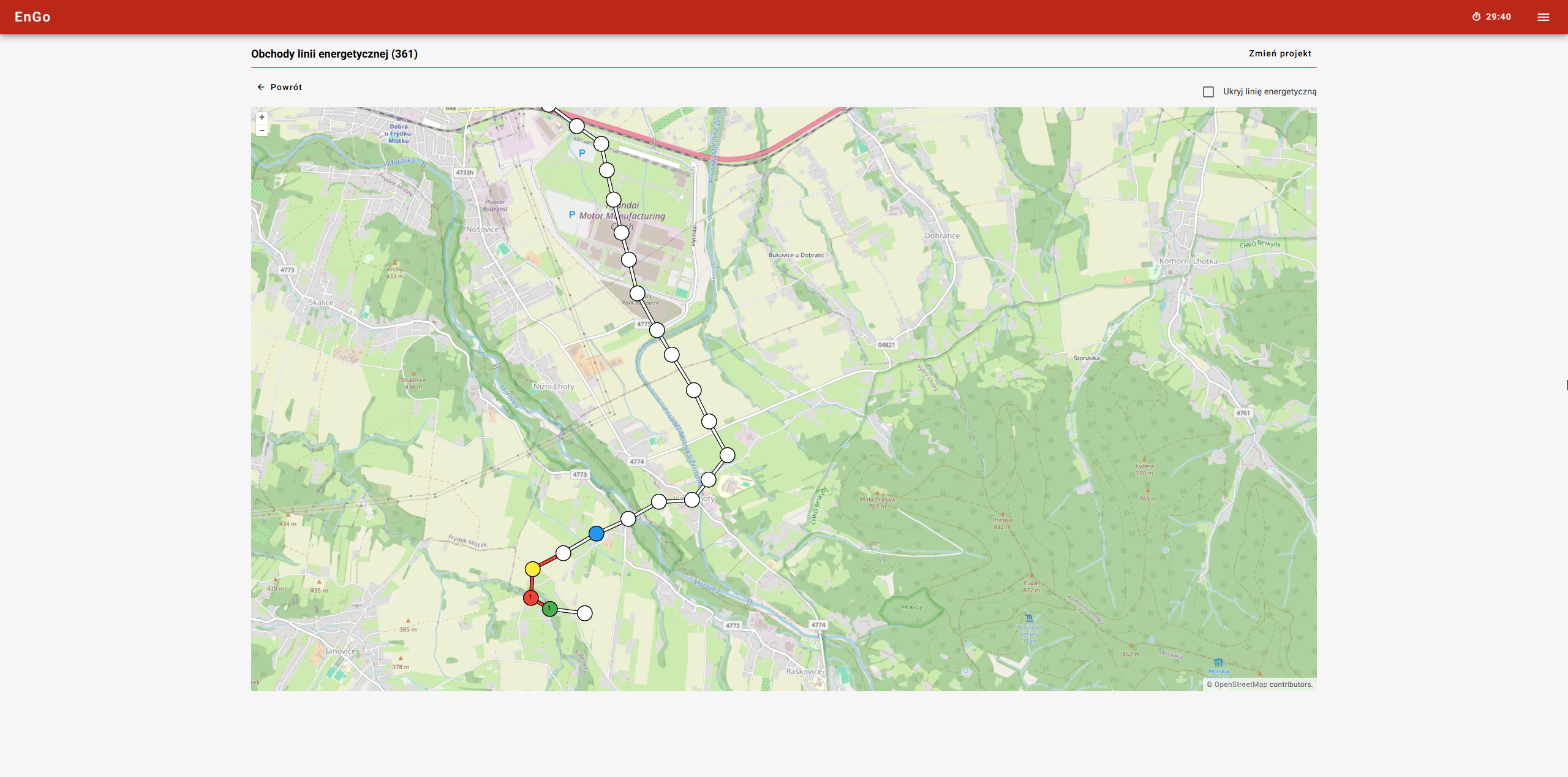The image size is (1568, 777).
Task: Select the red pole marker numbered 1
Action: (530, 597)
